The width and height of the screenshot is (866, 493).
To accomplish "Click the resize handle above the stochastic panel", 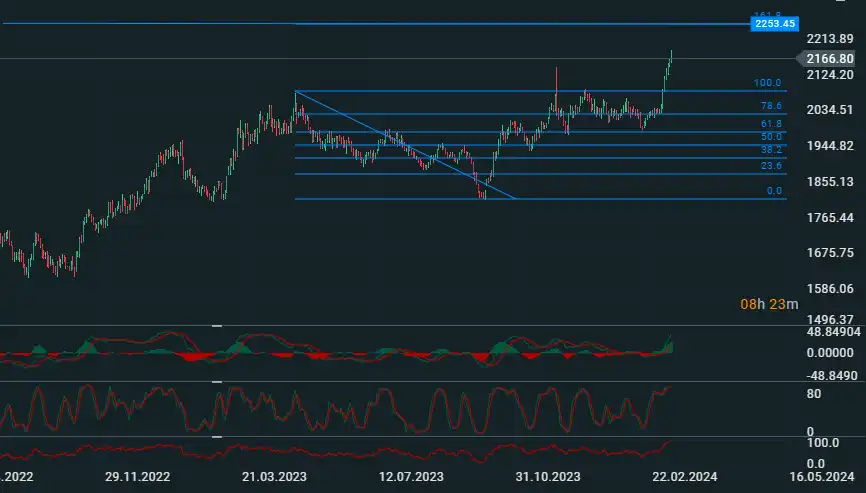I will [216, 381].
